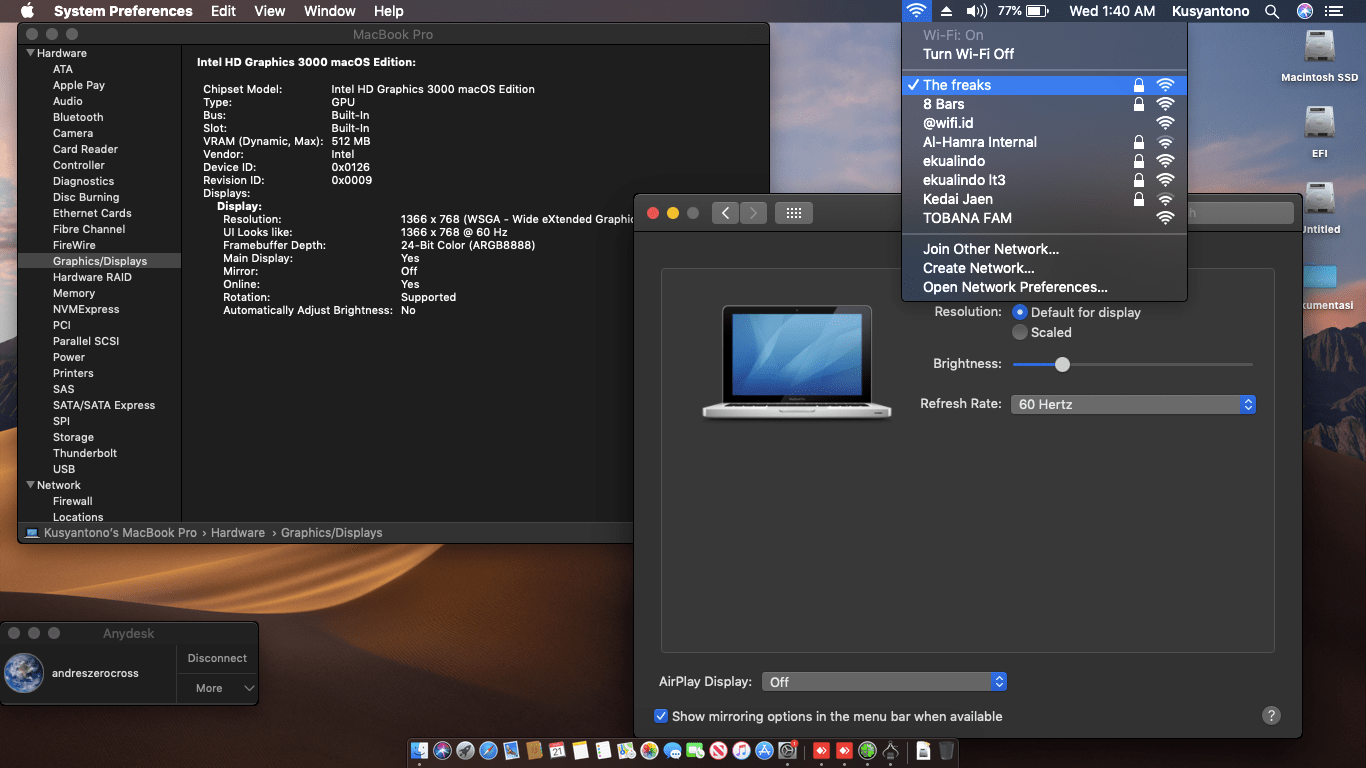Screen dimensions: 1366x768
Task: Open Maps from the Dock
Action: coord(627,750)
